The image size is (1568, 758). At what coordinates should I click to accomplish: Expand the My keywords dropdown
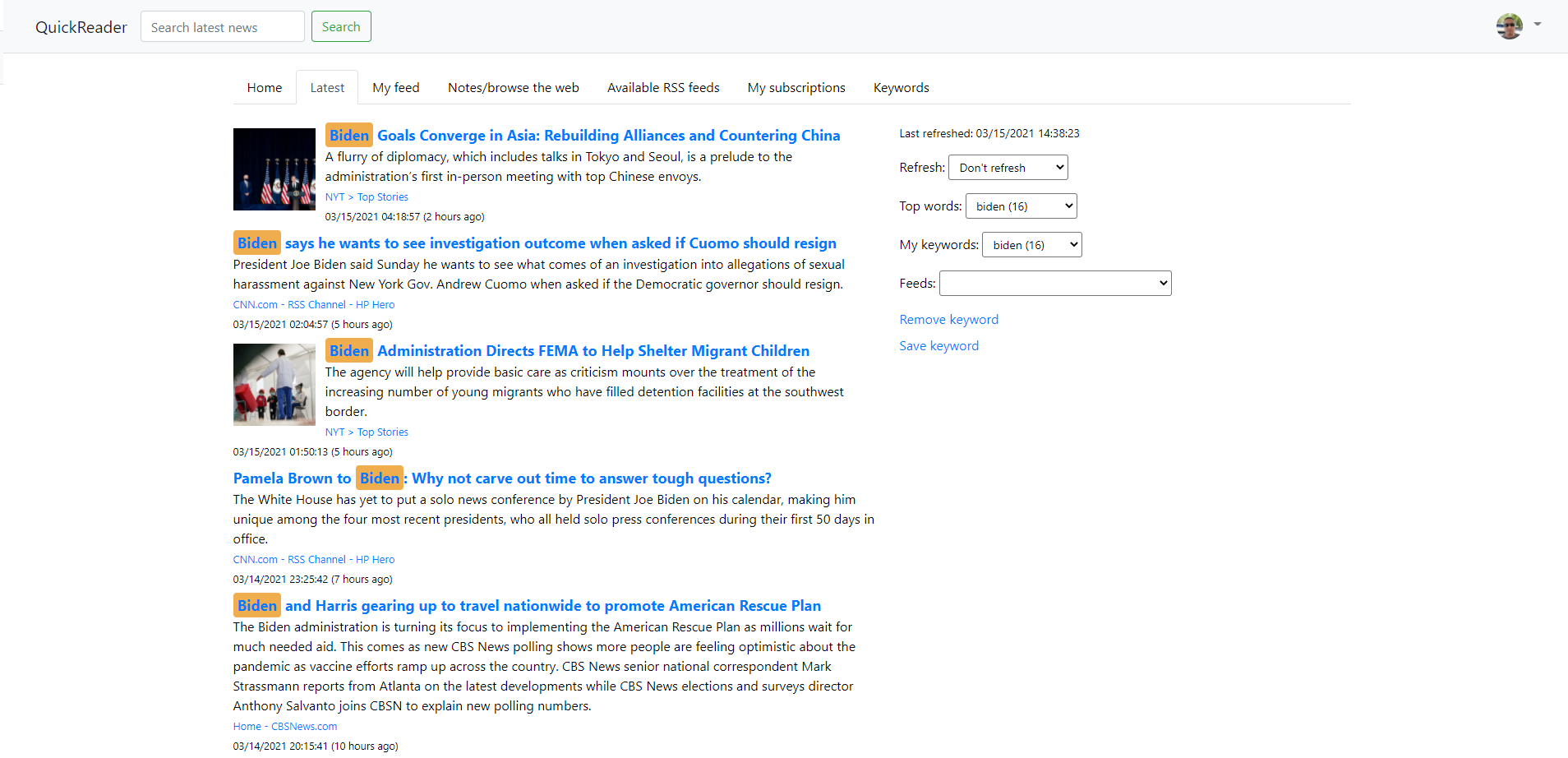coord(1032,245)
